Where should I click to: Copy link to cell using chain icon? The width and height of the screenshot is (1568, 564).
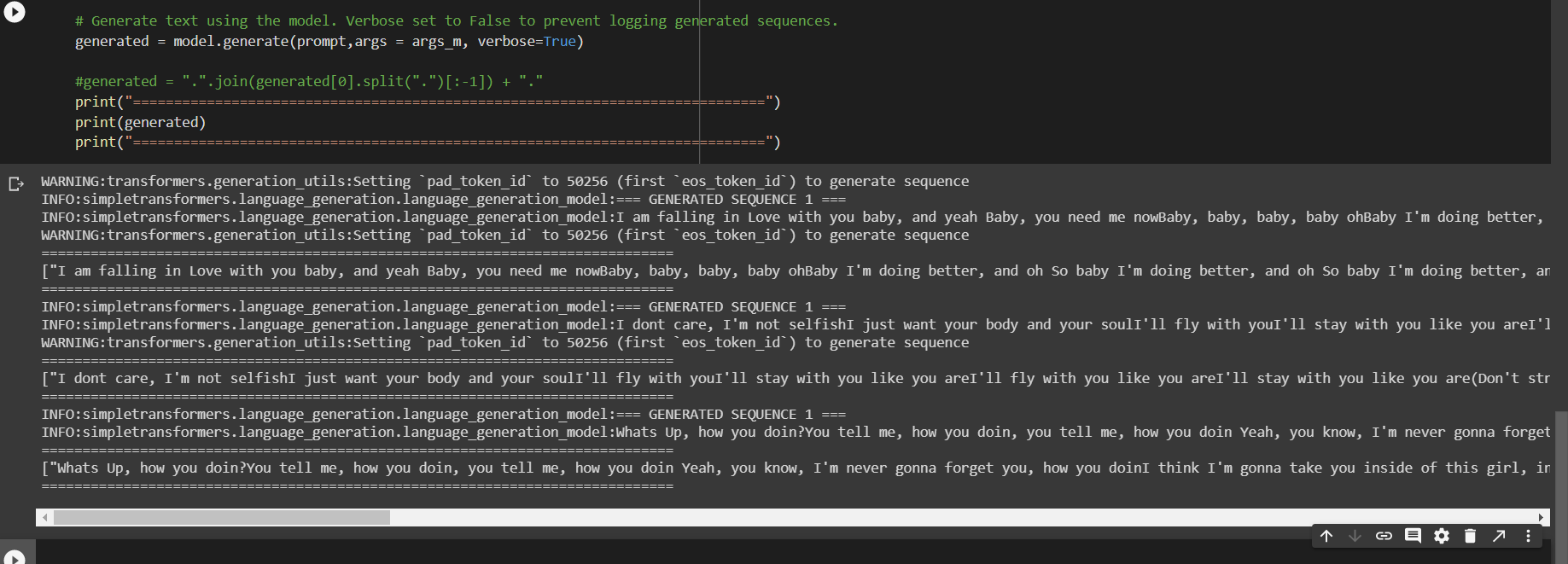(x=1384, y=536)
